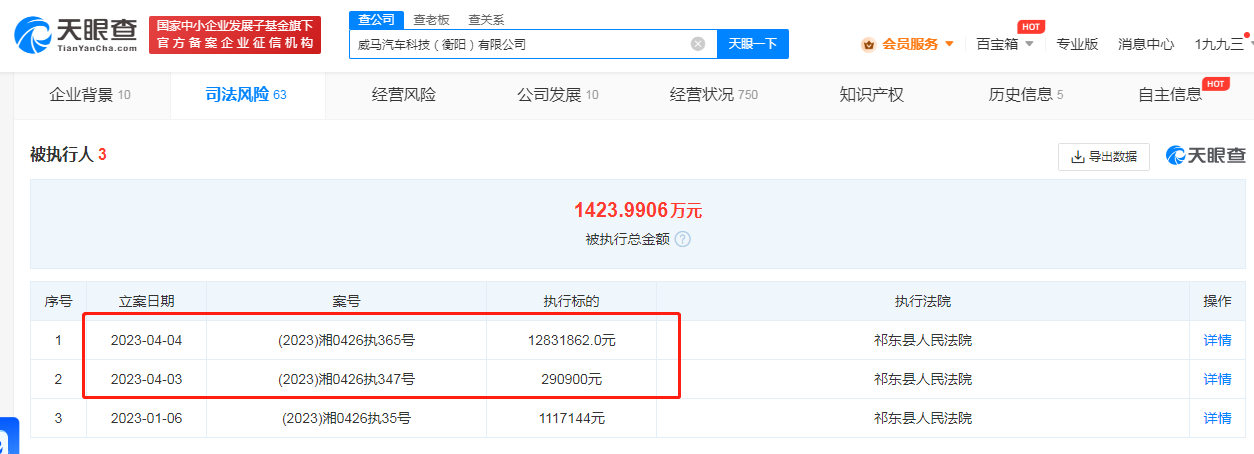Click the 导出数据 export button
1254x454 pixels.
pyautogui.click(x=1104, y=157)
